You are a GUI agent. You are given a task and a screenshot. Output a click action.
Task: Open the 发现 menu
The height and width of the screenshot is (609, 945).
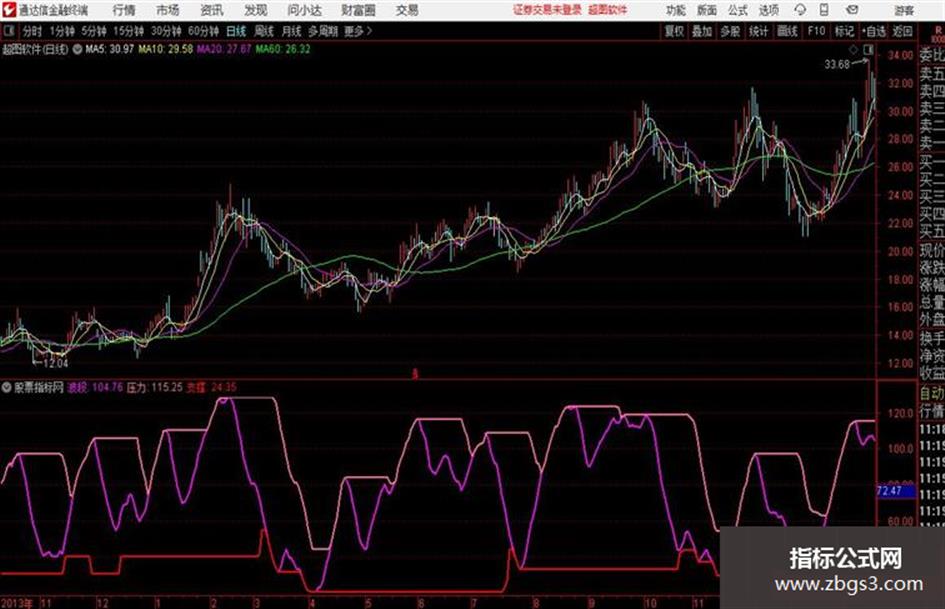(256, 10)
